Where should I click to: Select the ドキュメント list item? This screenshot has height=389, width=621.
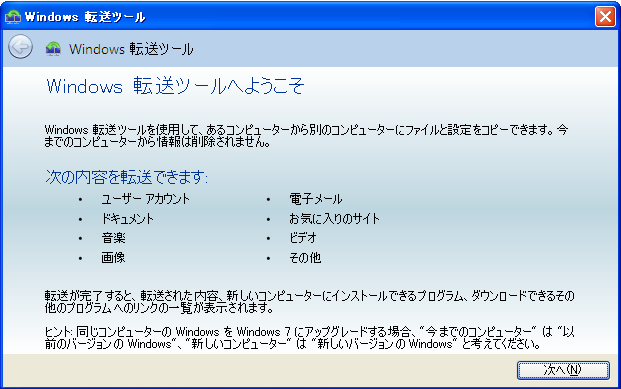tap(128, 219)
